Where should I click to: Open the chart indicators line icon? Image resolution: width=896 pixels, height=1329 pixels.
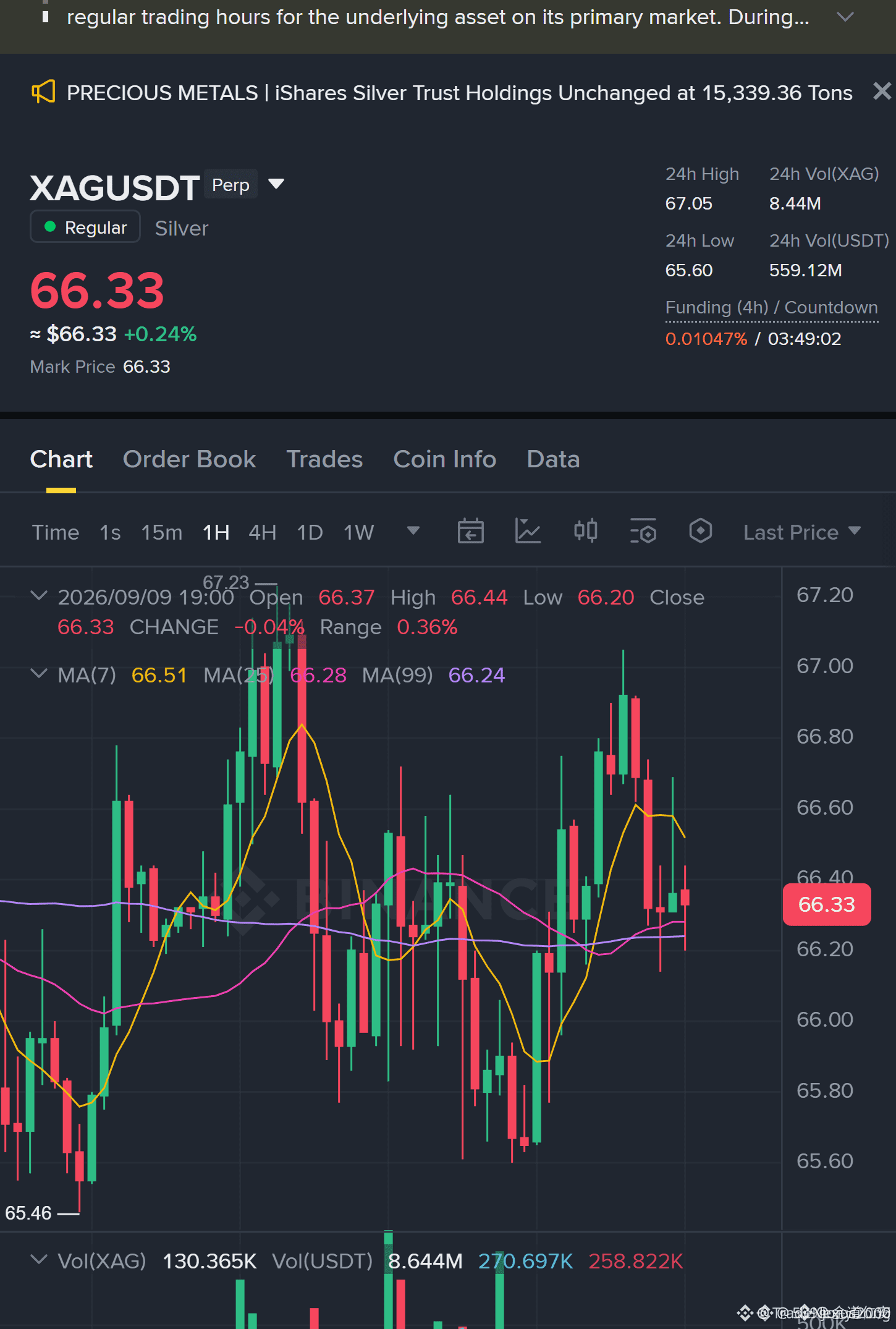[528, 532]
